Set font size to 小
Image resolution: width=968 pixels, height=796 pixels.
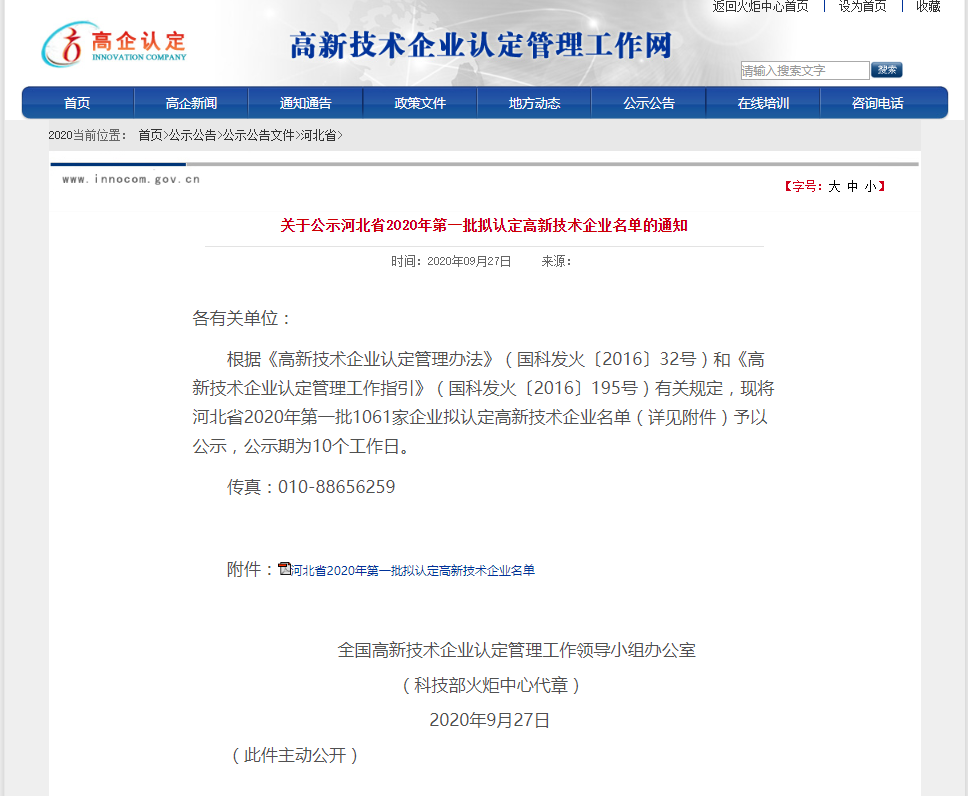pos(870,186)
